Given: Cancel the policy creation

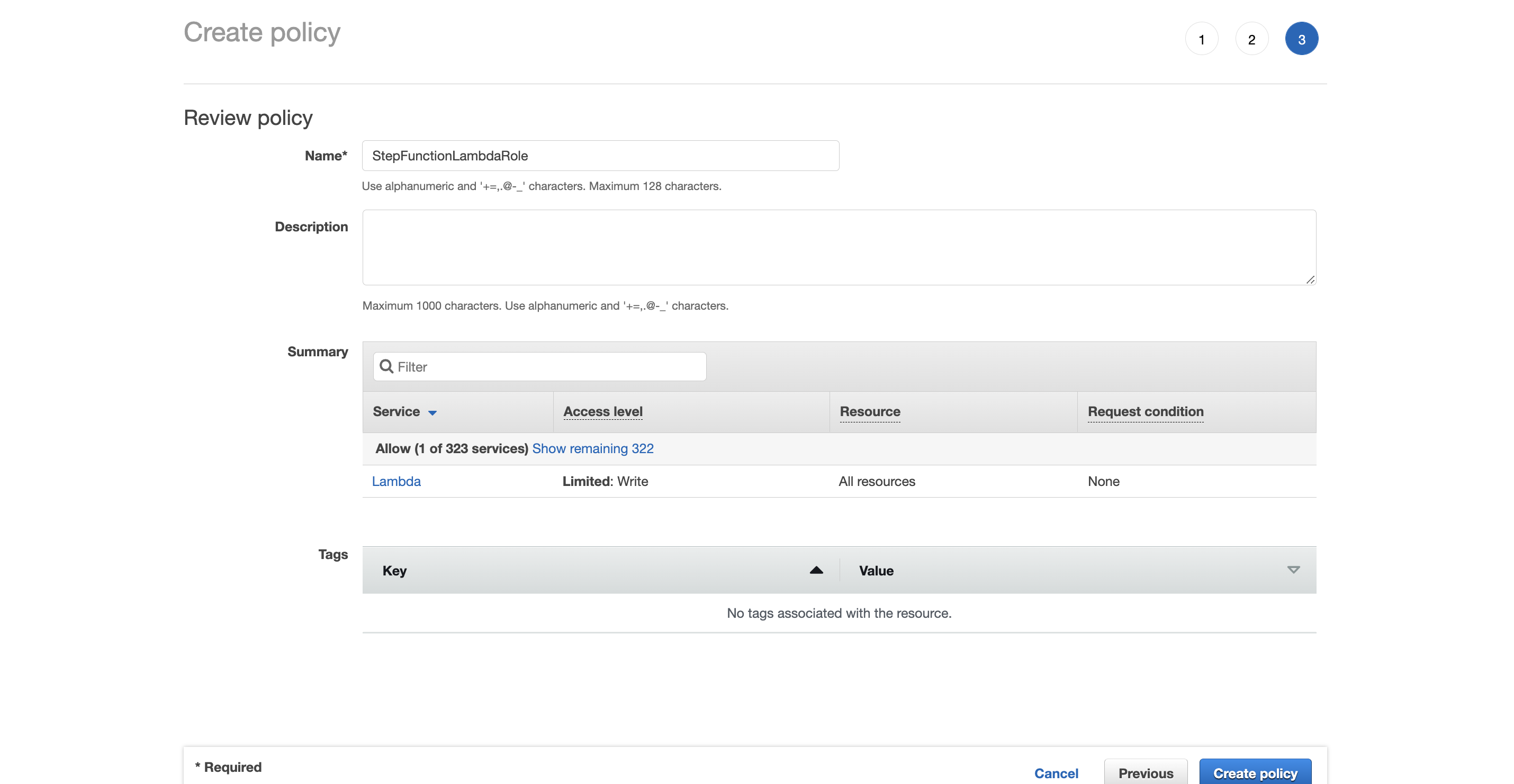Looking at the screenshot, I should (x=1056, y=773).
